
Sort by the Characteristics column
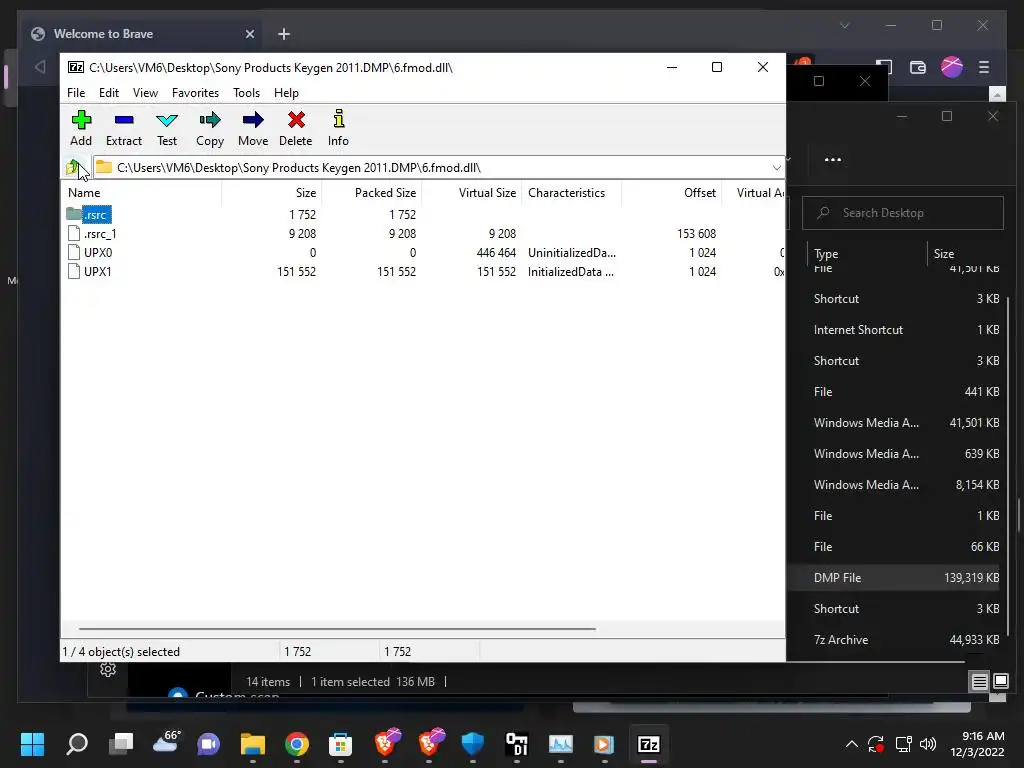[x=571, y=193]
